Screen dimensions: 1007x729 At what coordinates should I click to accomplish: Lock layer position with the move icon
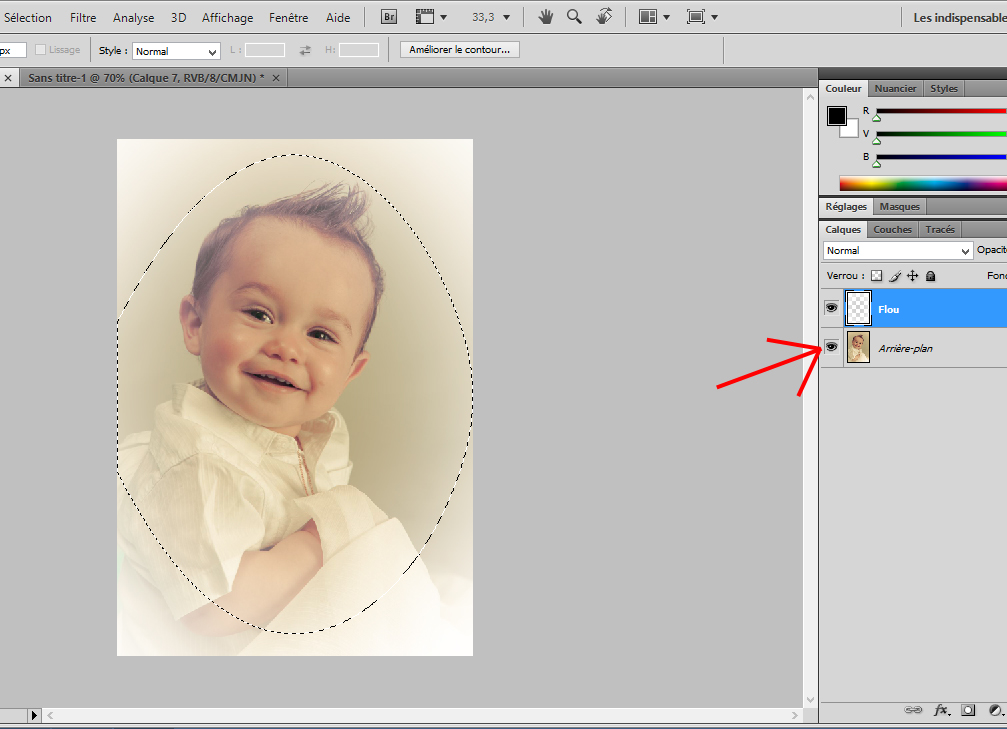pyautogui.click(x=912, y=276)
